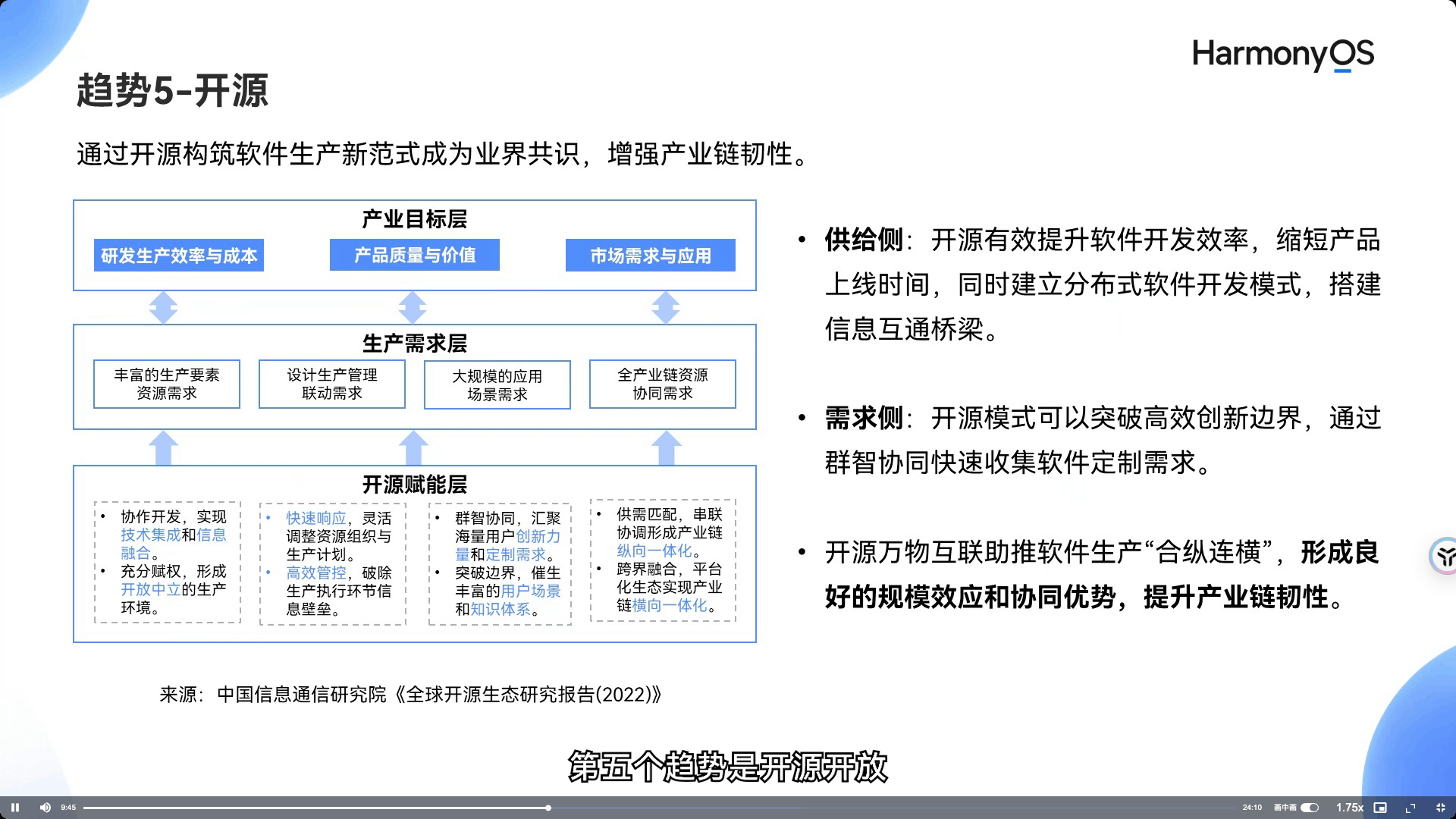Mute the video with the speaker icon

tap(45, 808)
